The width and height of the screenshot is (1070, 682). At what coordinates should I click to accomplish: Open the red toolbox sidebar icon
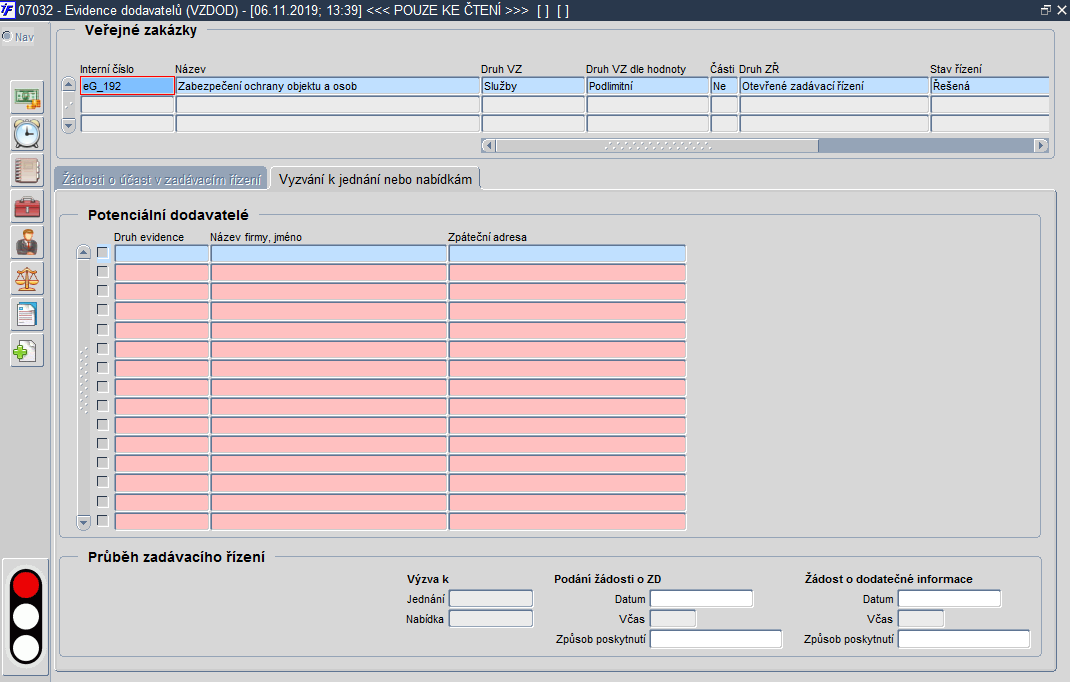tap(27, 206)
